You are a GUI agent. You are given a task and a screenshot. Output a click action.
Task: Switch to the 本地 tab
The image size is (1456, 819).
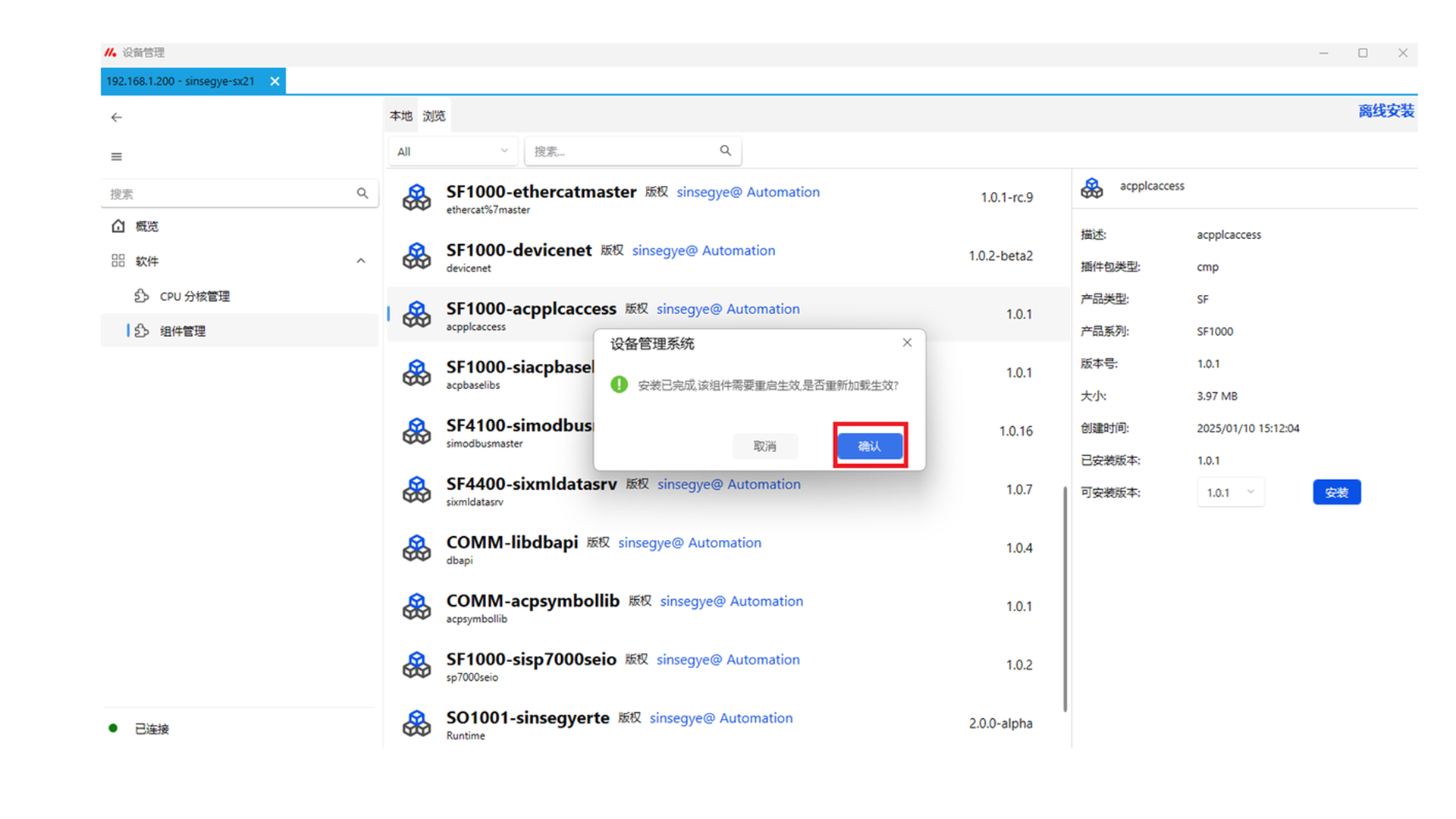pos(400,116)
